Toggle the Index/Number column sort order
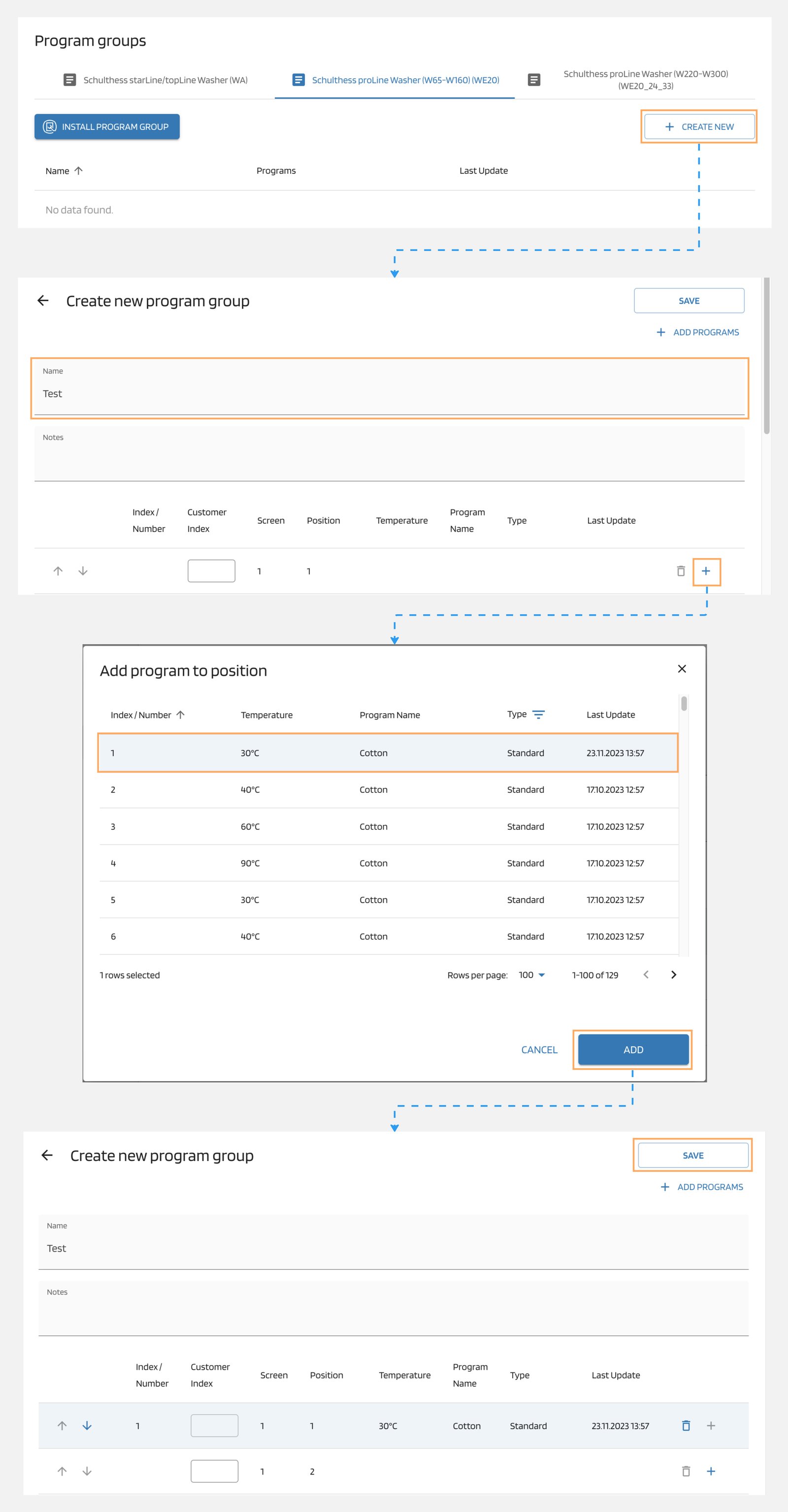788x1512 pixels. [181, 715]
